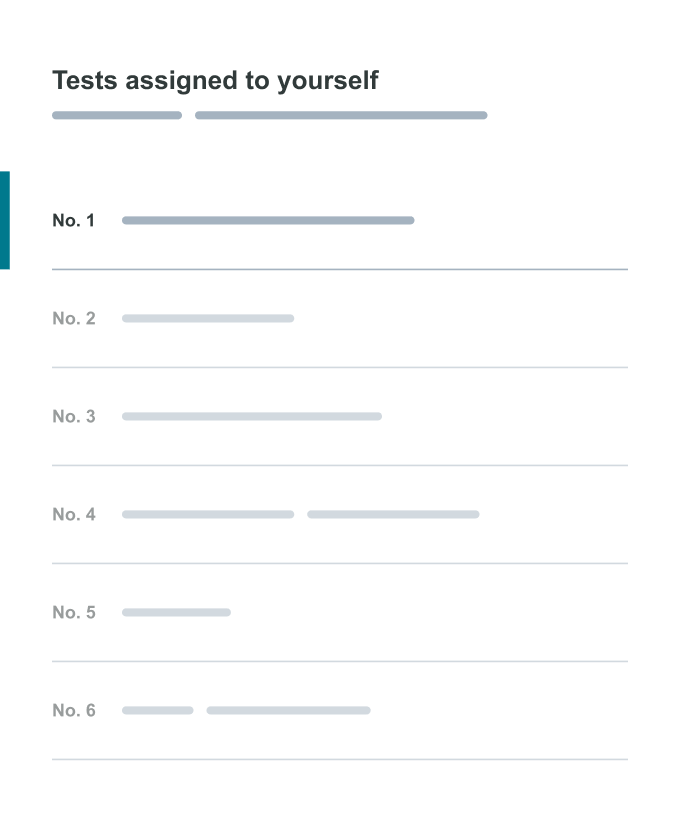680x840 pixels.
Task: Click the "Tests assigned to yourself" heading
Action: (x=215, y=80)
